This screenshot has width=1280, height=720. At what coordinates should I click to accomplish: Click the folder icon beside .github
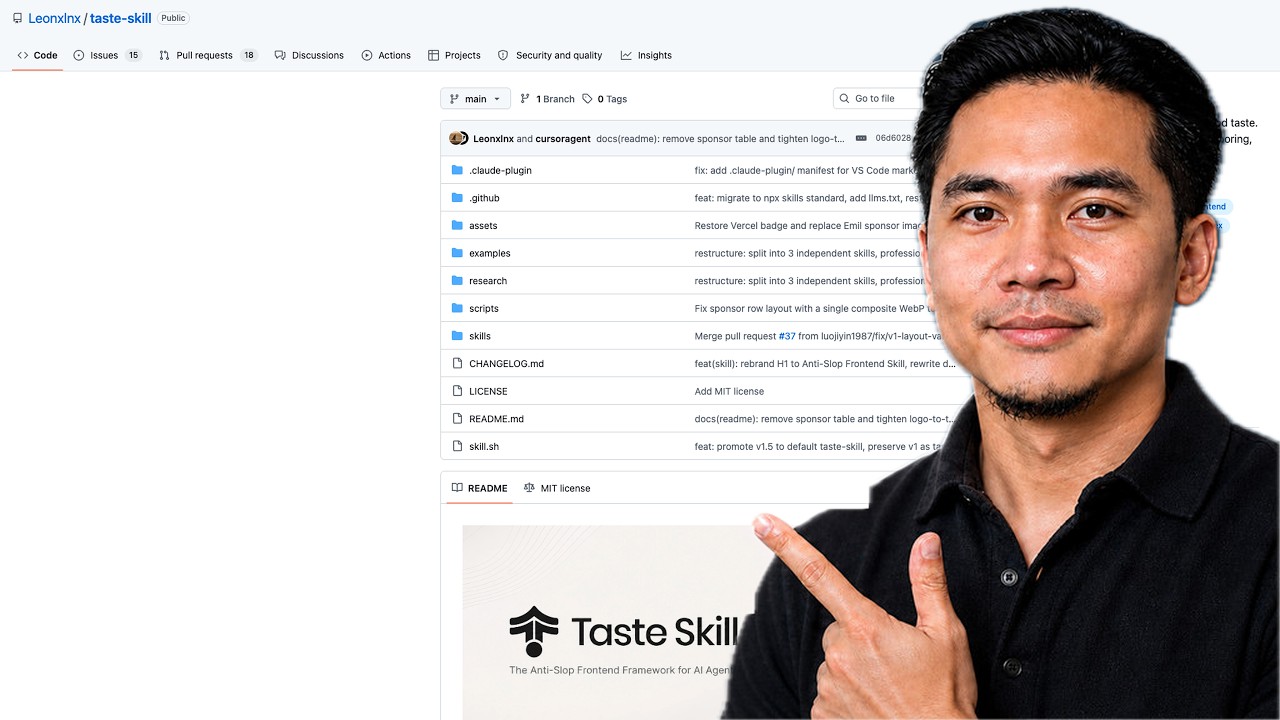457,198
